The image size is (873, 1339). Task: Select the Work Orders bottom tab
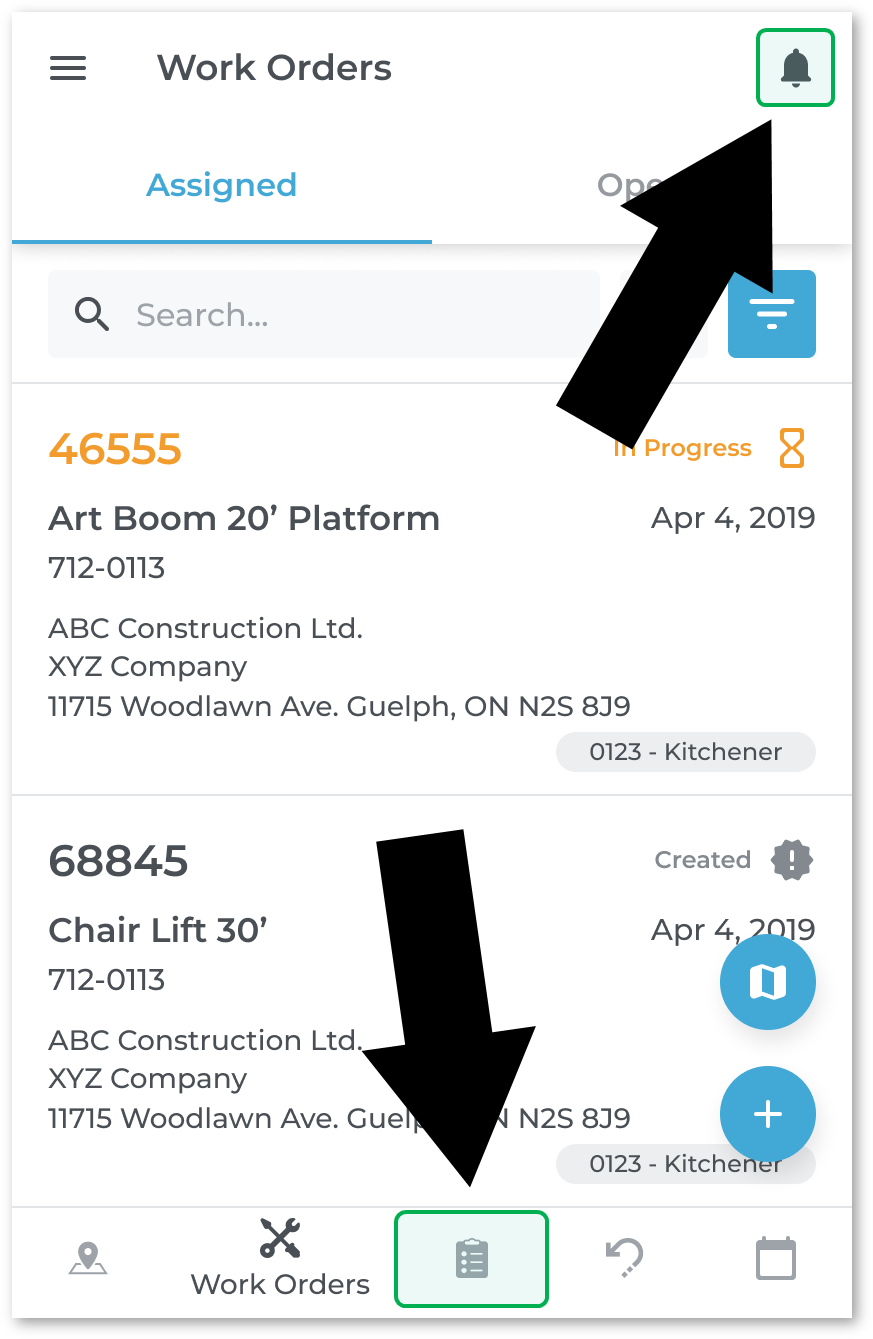[280, 1257]
